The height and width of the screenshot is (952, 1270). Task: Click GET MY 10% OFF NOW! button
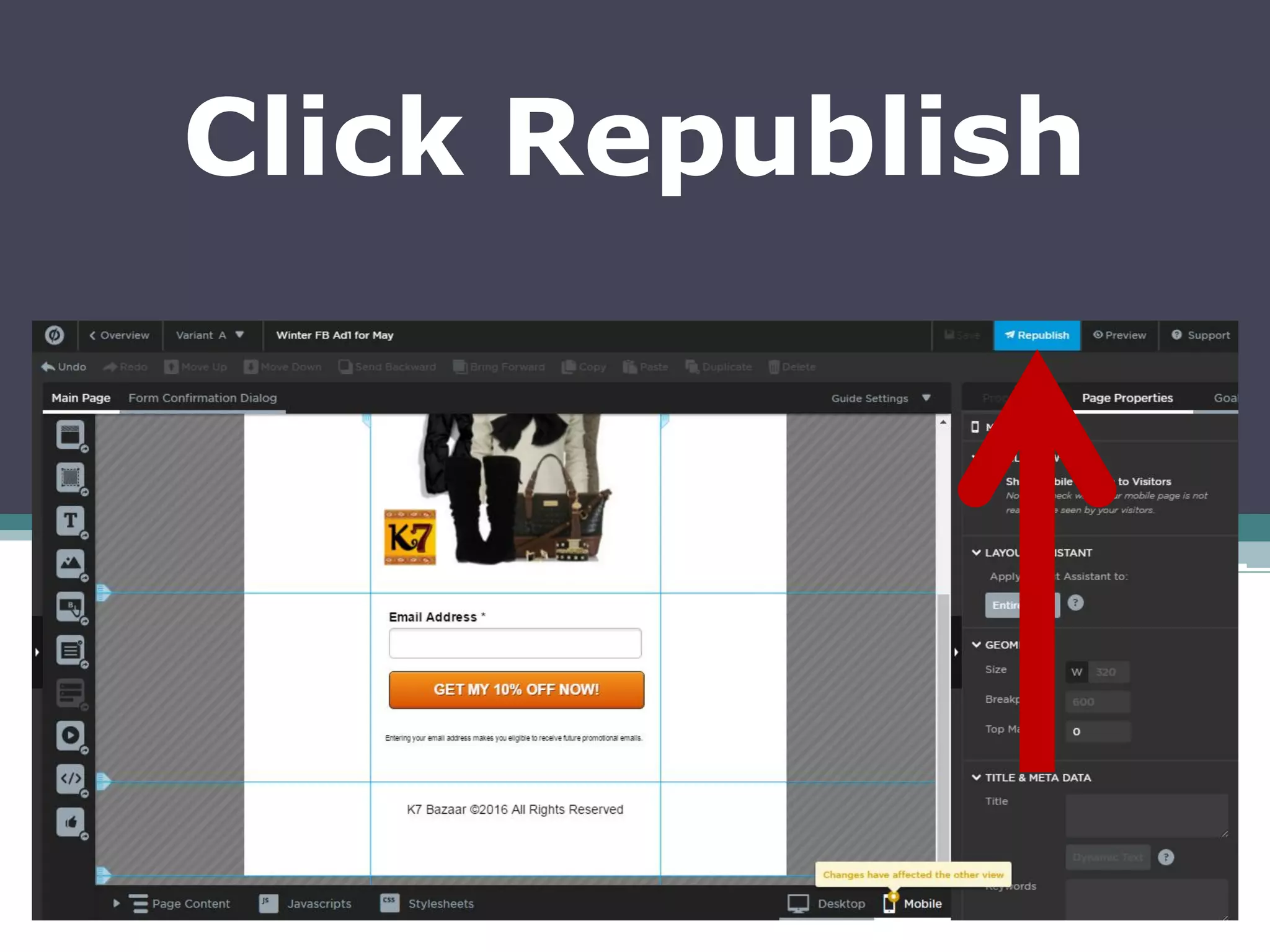click(517, 690)
